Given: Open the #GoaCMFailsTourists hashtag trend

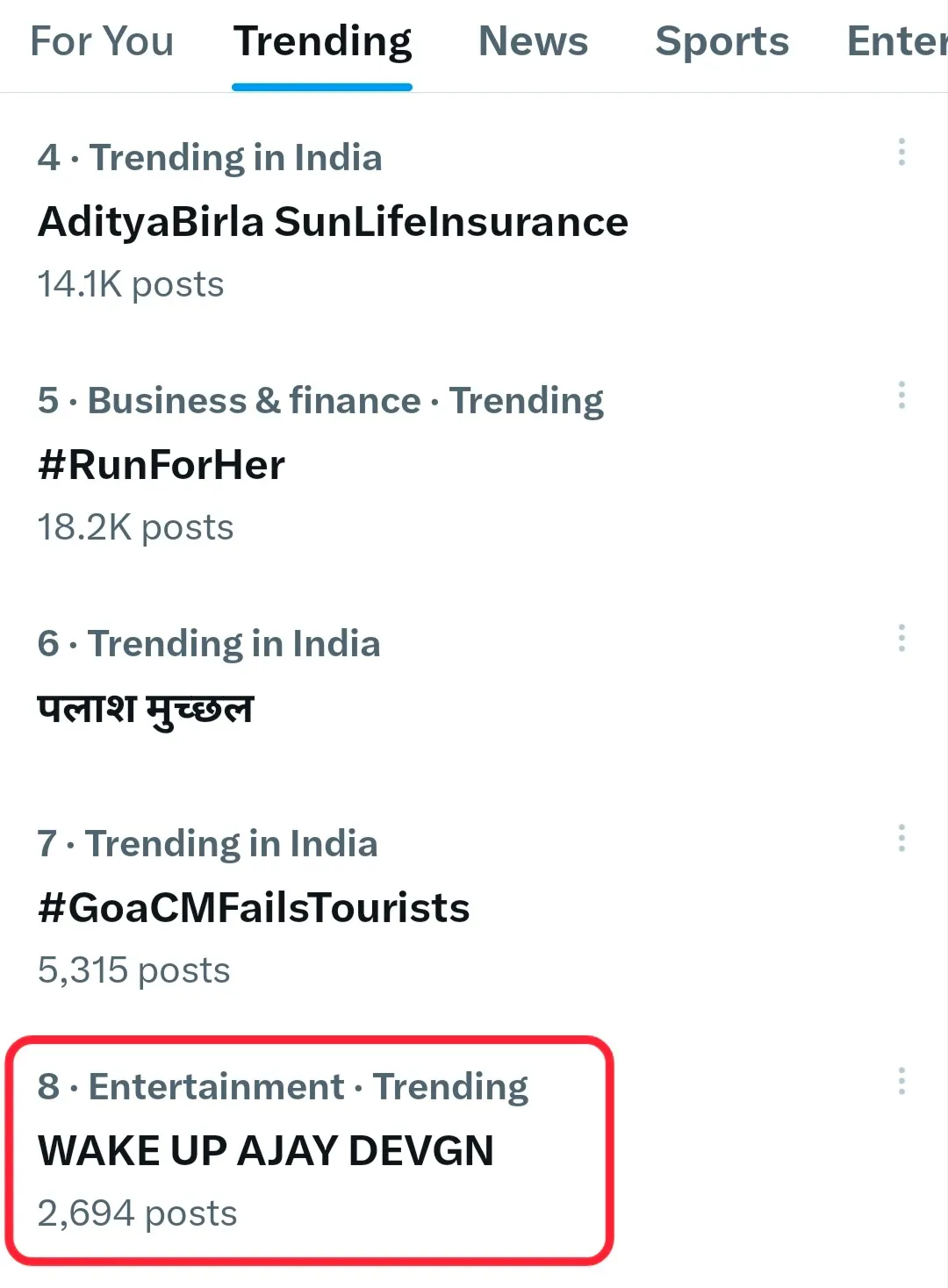Looking at the screenshot, I should [254, 908].
